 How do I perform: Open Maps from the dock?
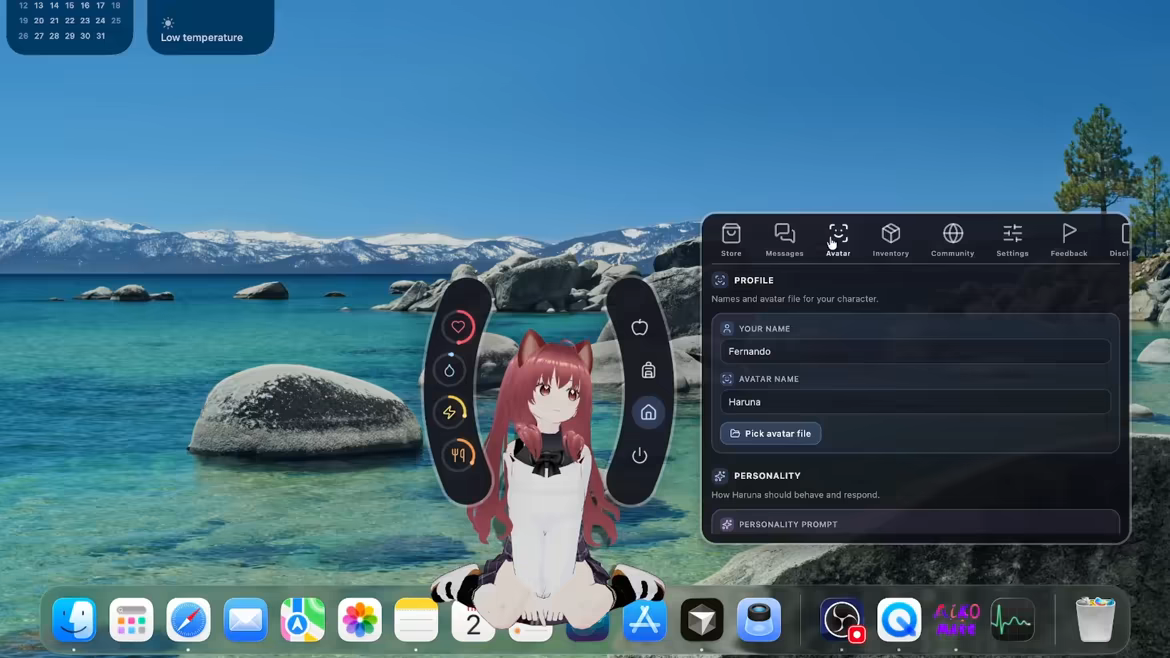(302, 619)
